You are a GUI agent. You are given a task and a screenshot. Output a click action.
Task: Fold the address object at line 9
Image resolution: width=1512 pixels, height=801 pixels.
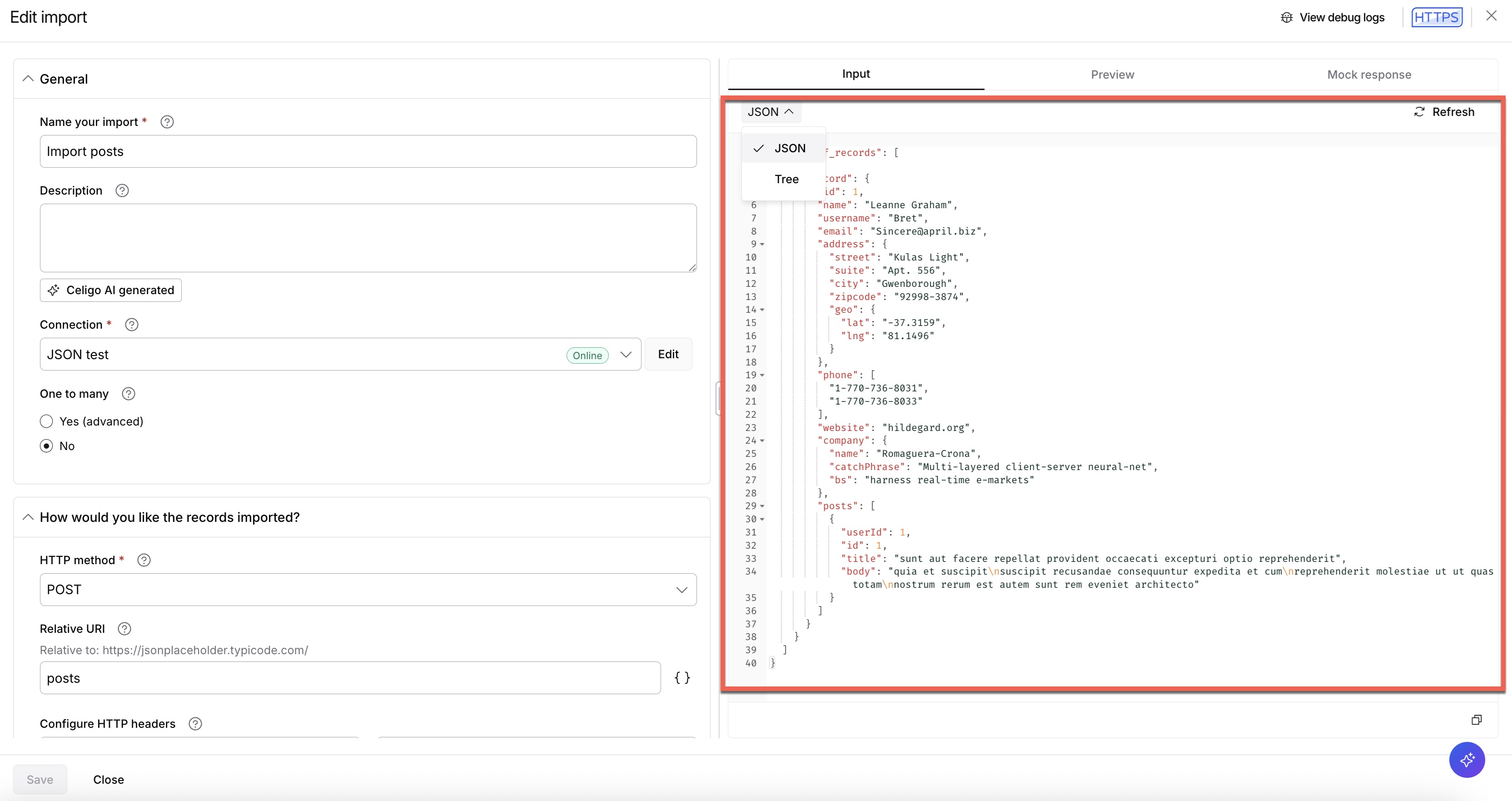(762, 244)
